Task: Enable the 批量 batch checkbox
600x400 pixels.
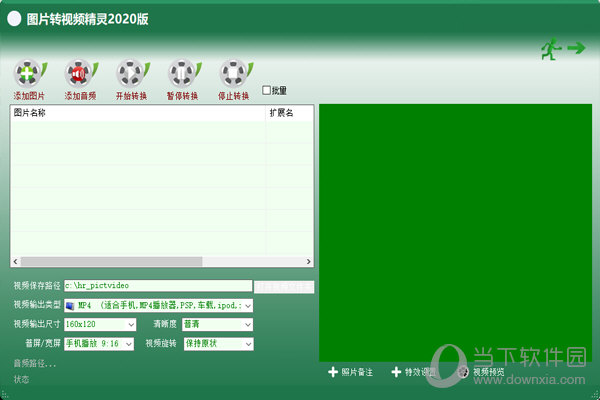Action: pyautogui.click(x=266, y=90)
